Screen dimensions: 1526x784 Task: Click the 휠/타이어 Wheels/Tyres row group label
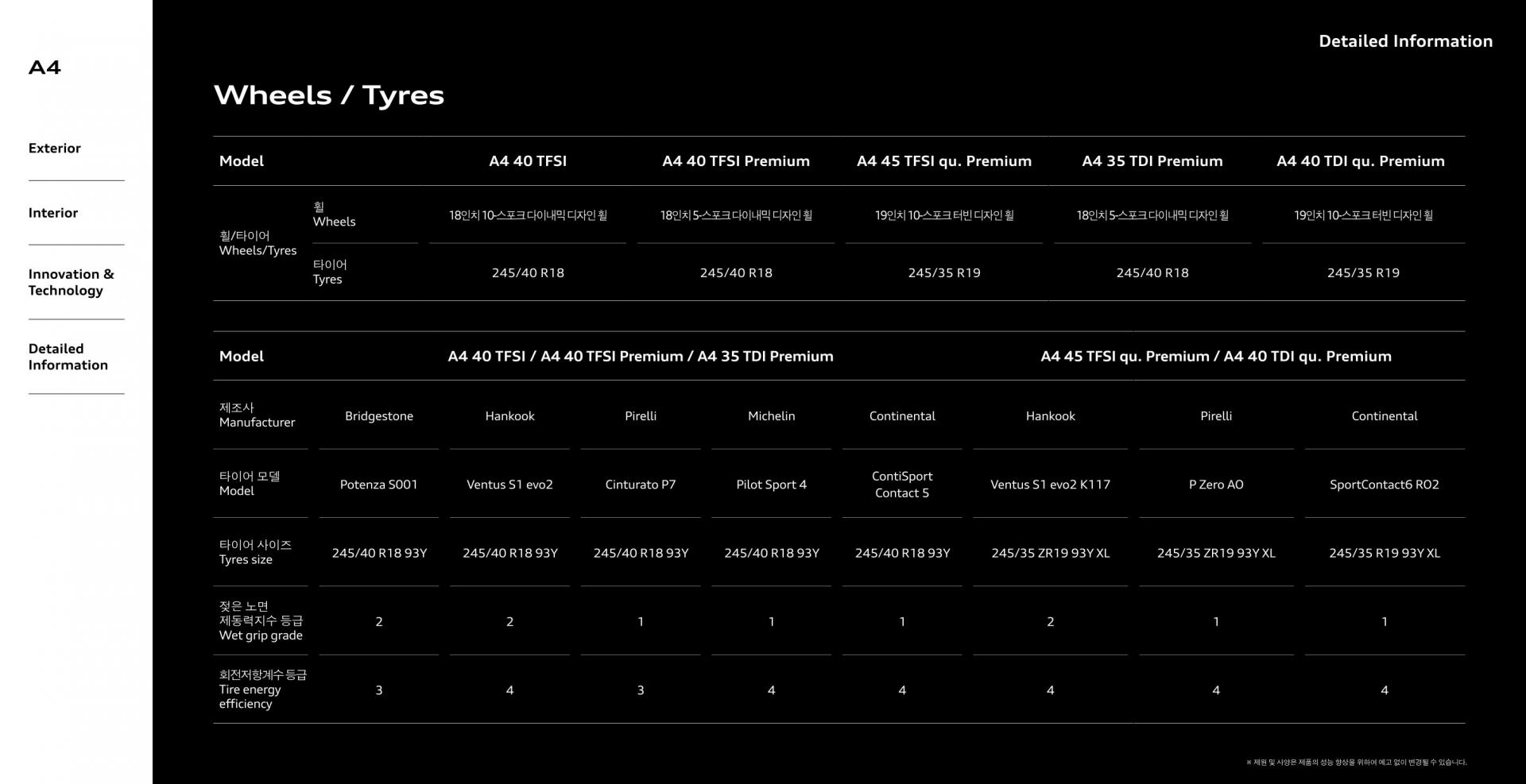(258, 243)
